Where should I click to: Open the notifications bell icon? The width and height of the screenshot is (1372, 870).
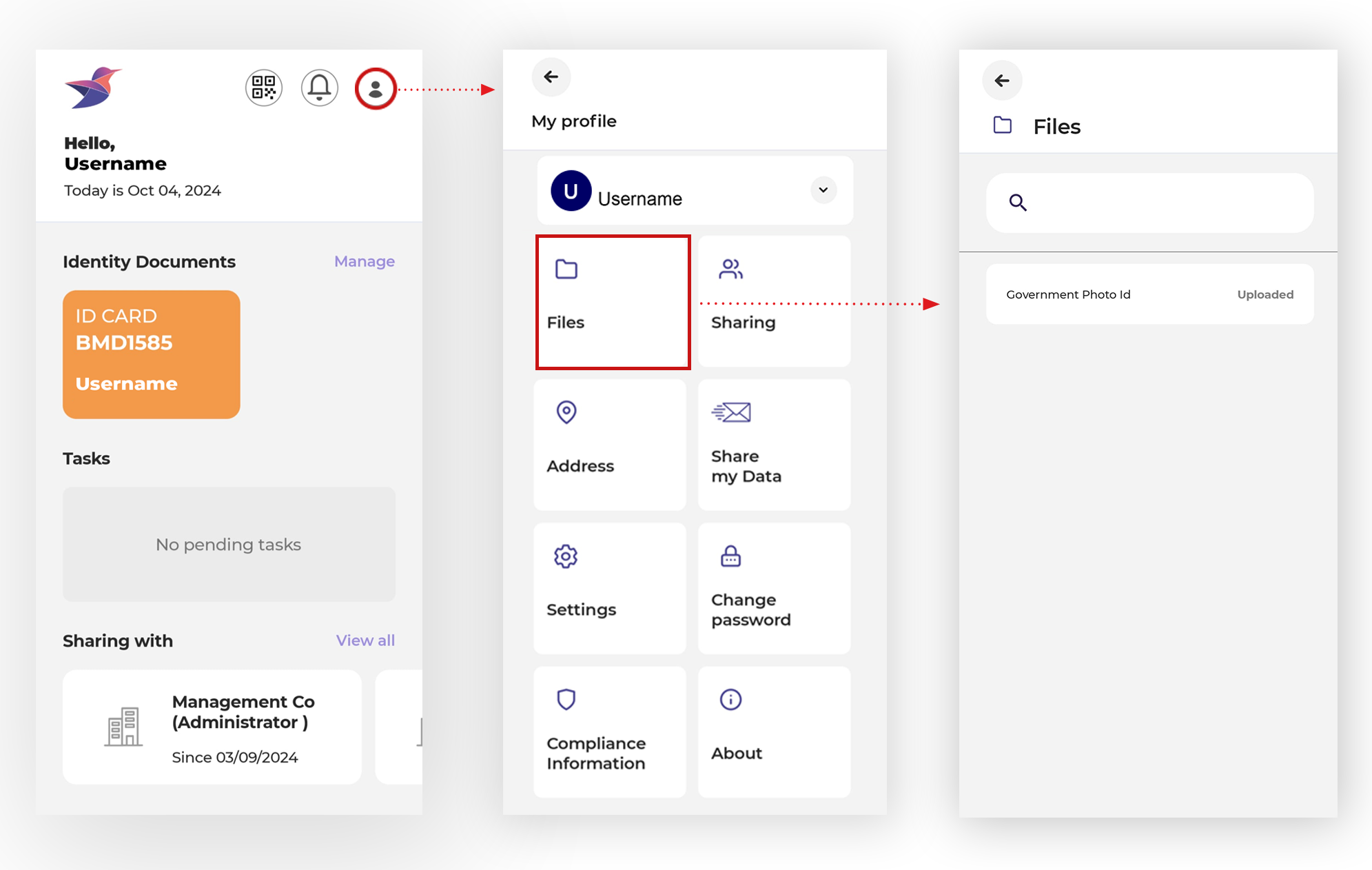pos(319,88)
